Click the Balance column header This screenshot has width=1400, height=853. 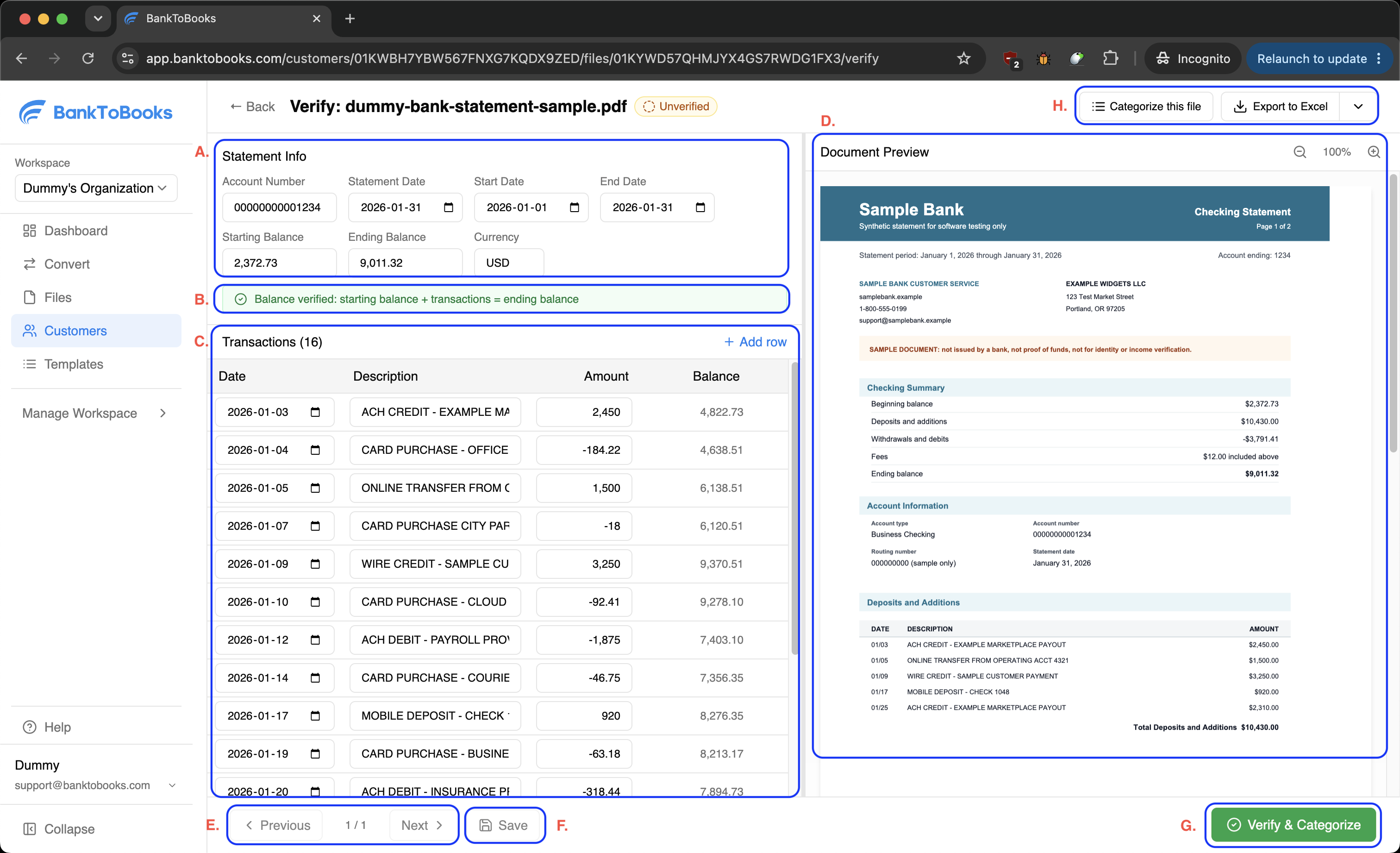pos(716,376)
